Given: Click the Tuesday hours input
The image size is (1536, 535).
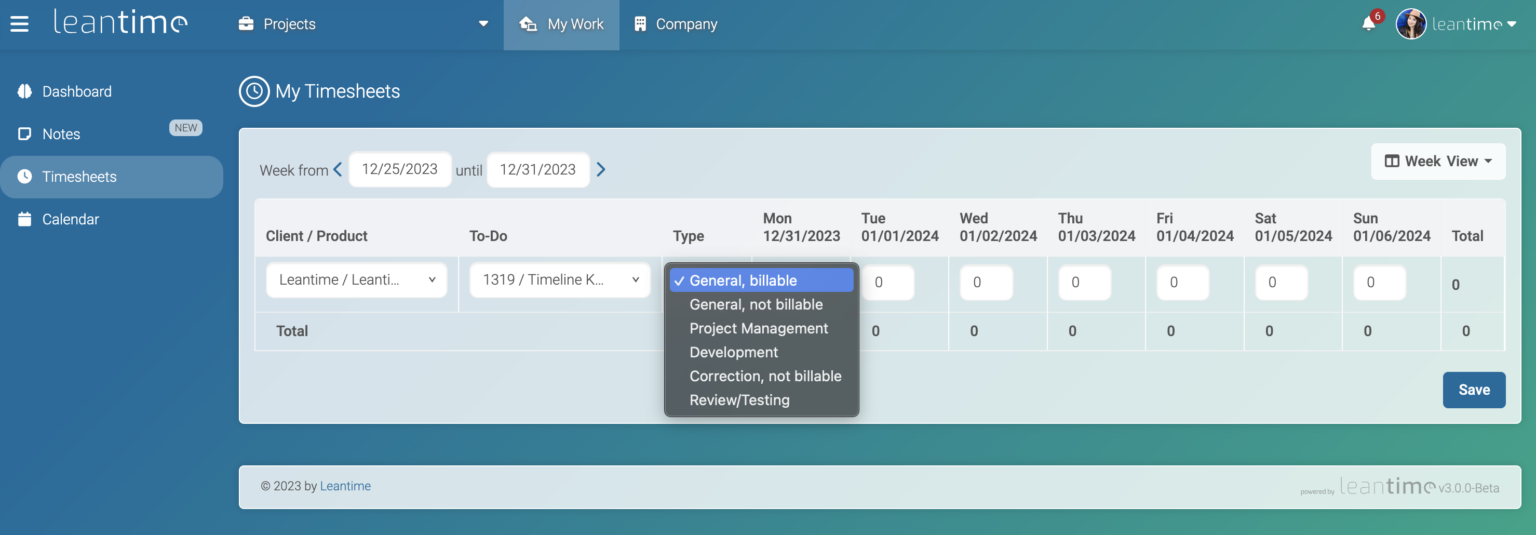Looking at the screenshot, I should click(x=888, y=283).
